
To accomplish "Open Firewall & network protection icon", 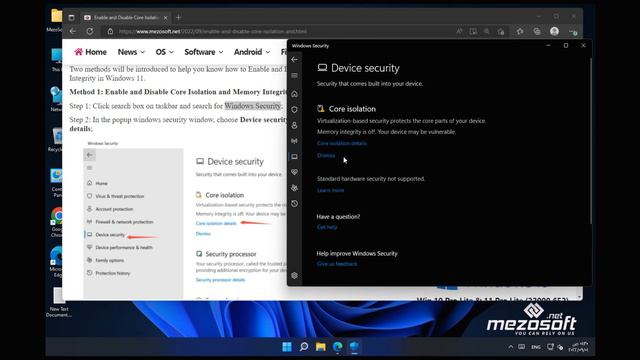I will [x=294, y=141].
